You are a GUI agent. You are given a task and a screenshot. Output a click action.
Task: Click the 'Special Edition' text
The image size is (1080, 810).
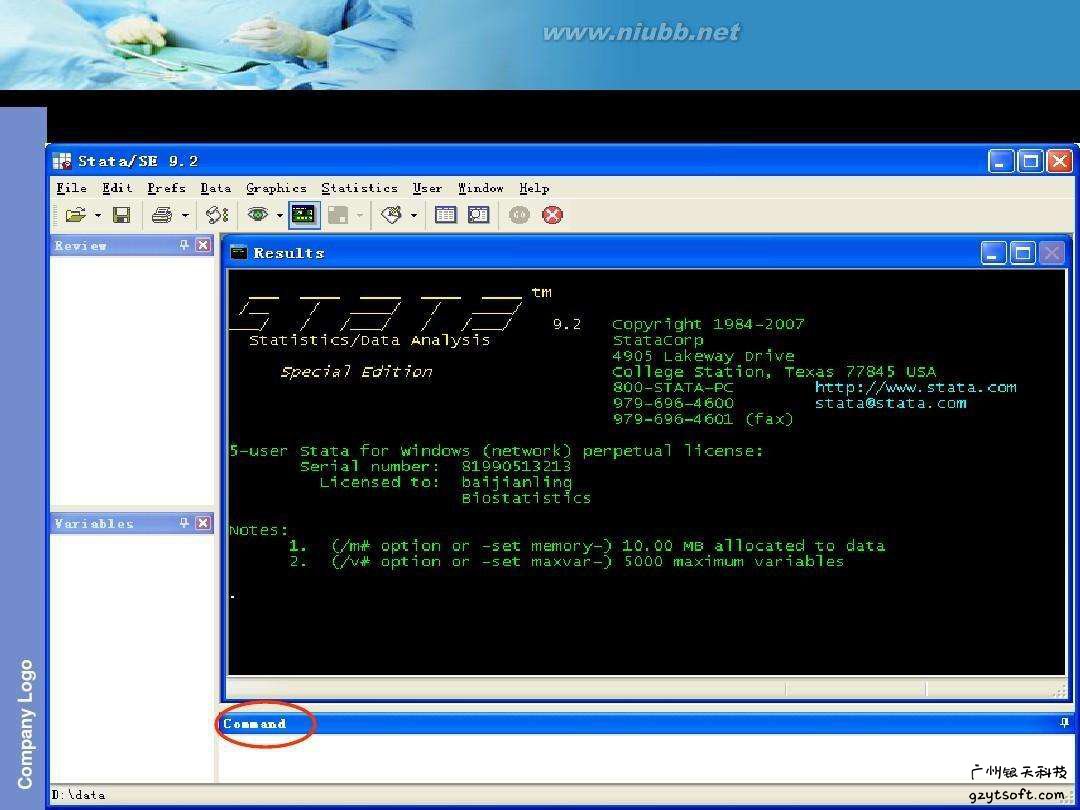tap(356, 372)
